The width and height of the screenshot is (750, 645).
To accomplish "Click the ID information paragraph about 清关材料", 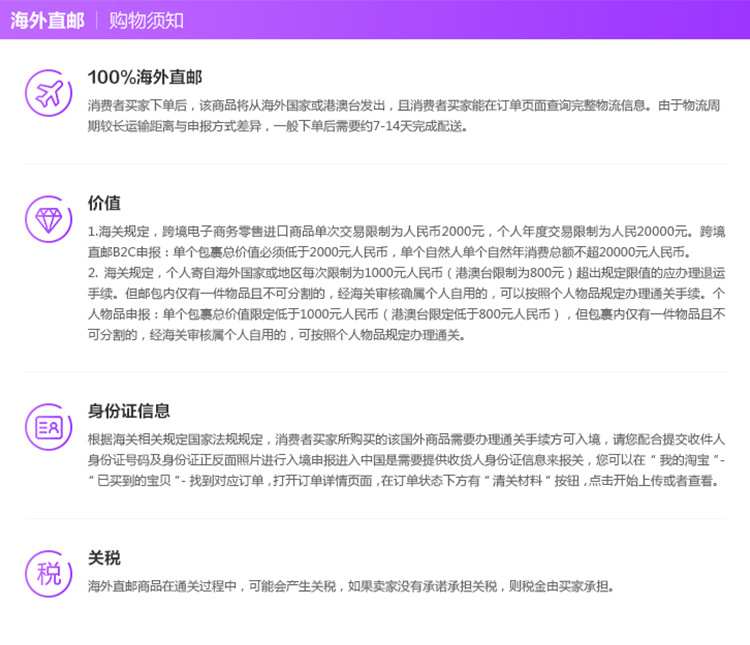I will [x=407, y=460].
